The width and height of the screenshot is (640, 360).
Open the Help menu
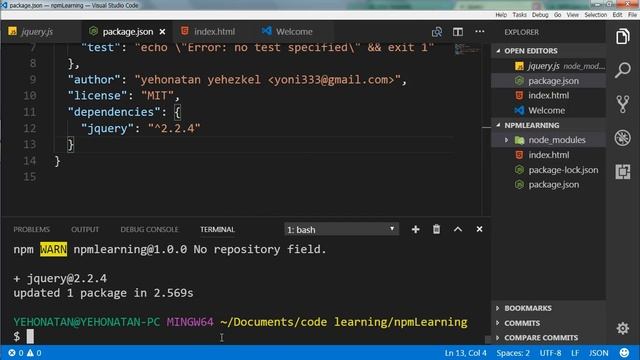pos(501,15)
